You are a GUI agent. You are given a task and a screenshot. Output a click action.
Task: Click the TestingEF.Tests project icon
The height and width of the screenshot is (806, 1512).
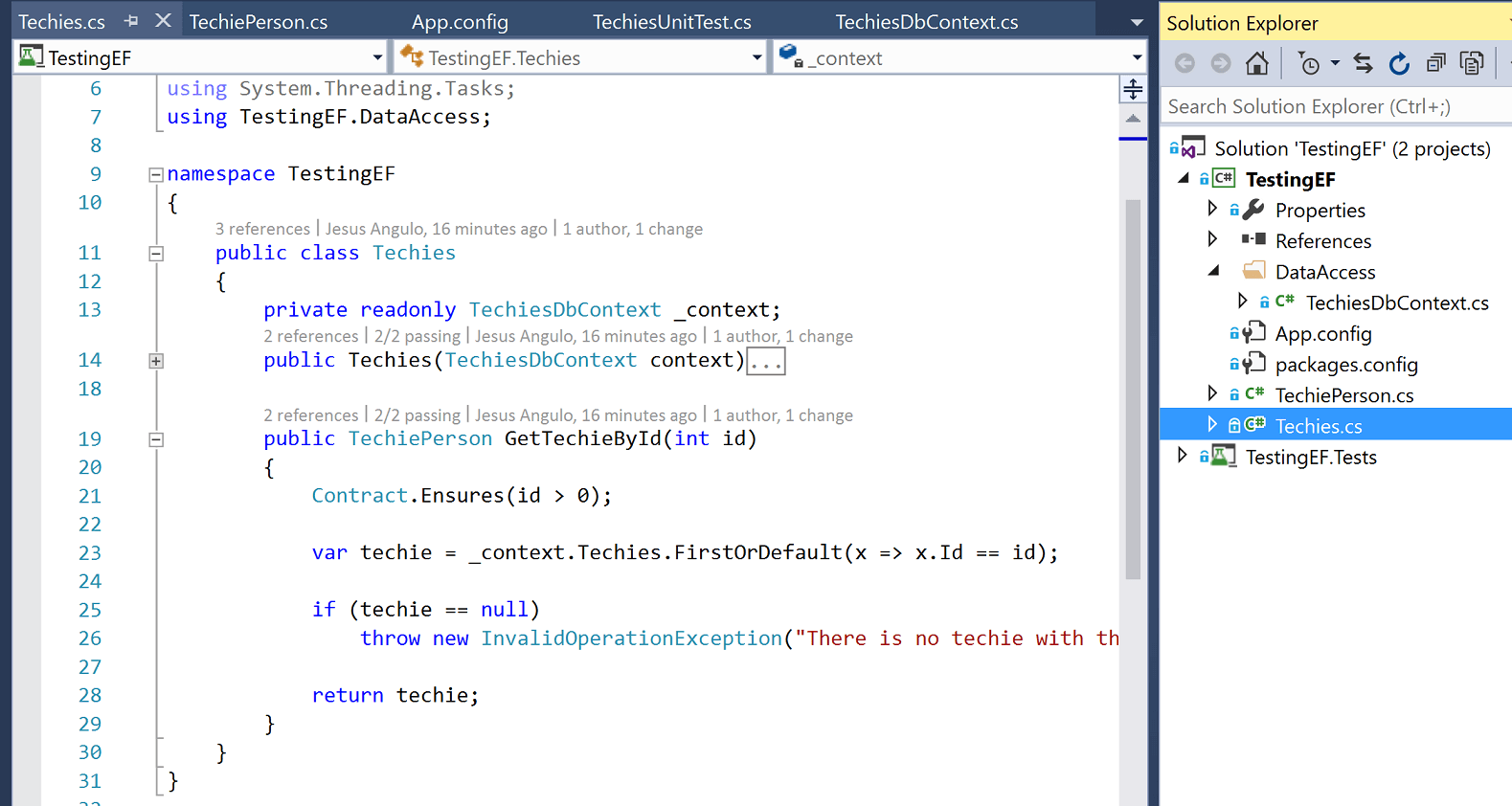[1223, 456]
